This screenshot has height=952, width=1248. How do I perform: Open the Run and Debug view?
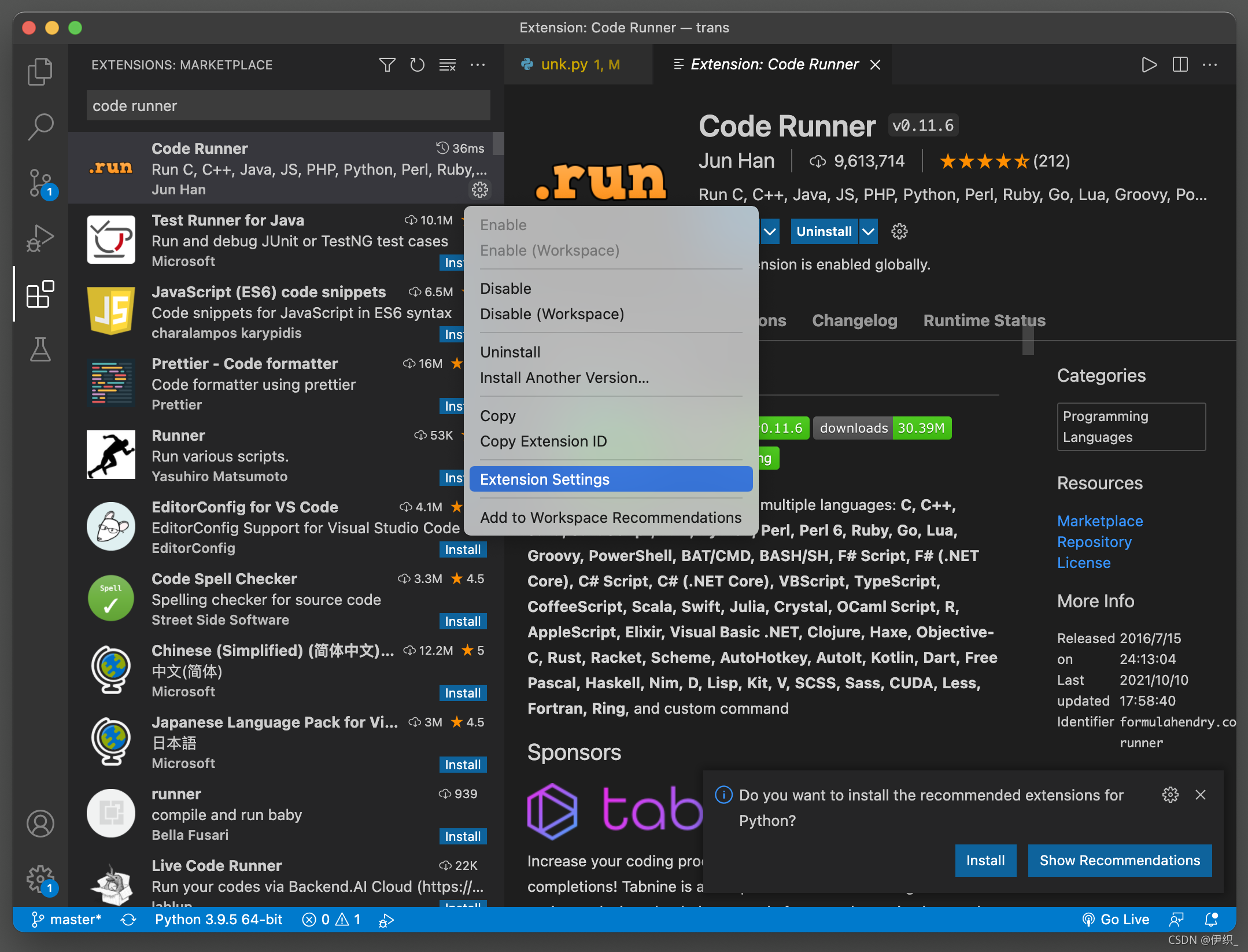click(40, 238)
